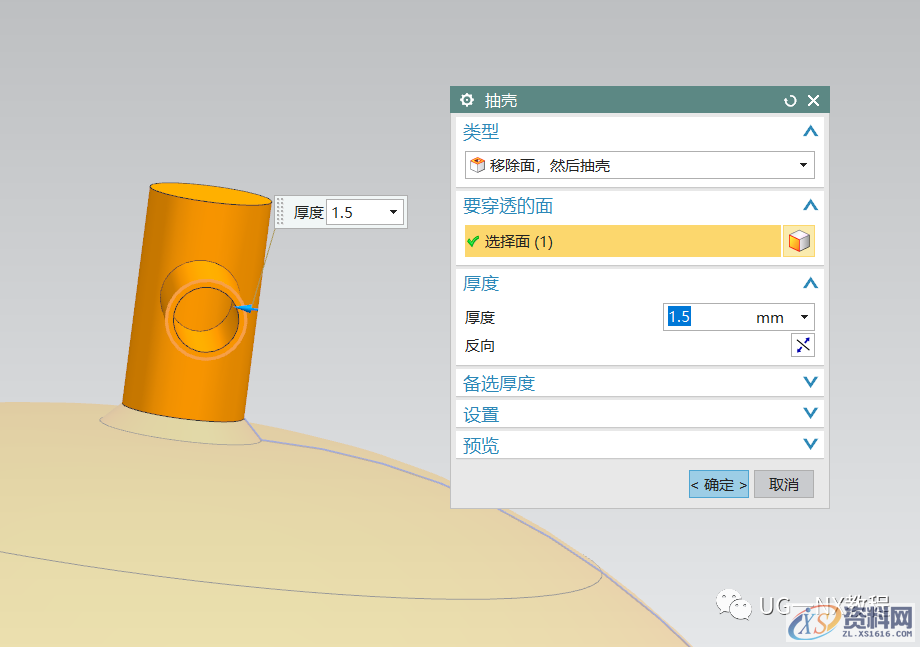Click the 取消 button to cancel

[783, 483]
